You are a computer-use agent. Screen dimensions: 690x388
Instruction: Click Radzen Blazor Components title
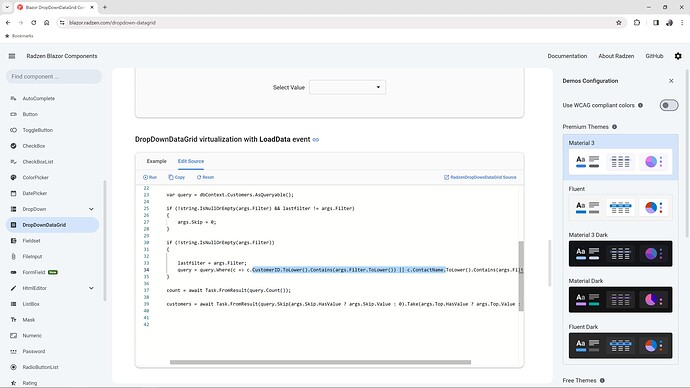62,56
